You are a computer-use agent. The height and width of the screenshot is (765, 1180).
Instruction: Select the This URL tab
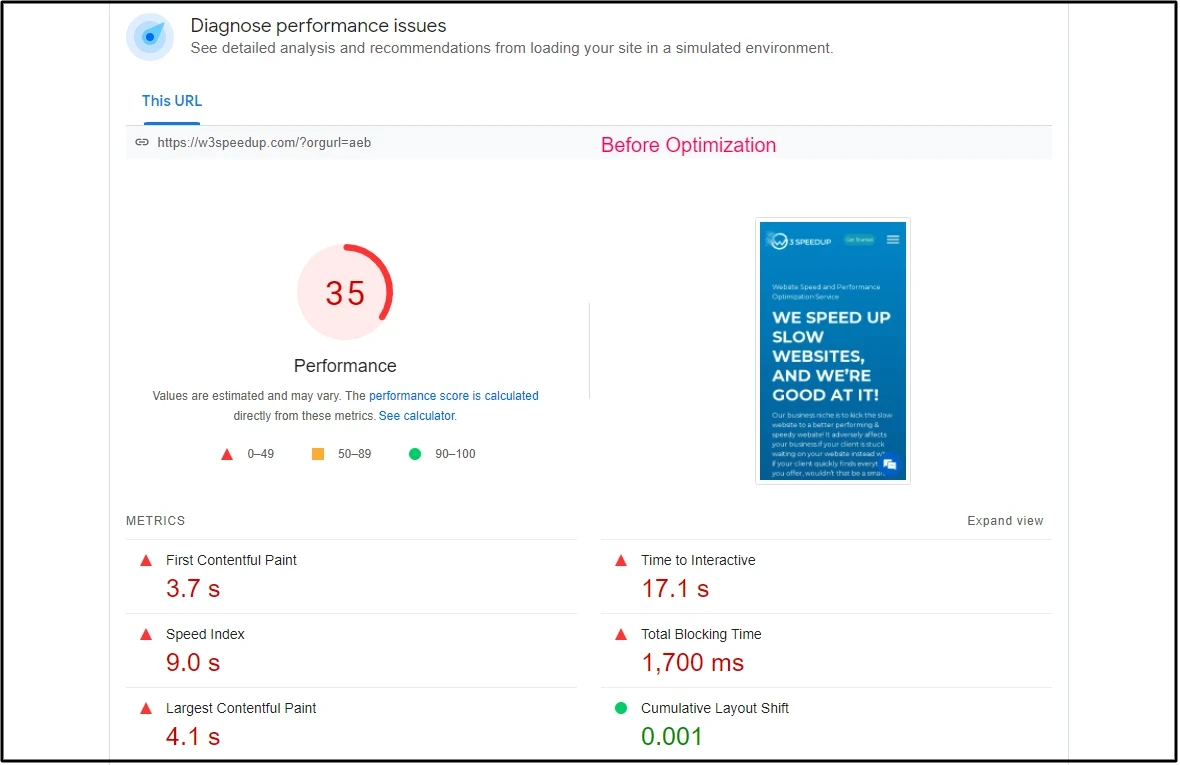point(171,101)
